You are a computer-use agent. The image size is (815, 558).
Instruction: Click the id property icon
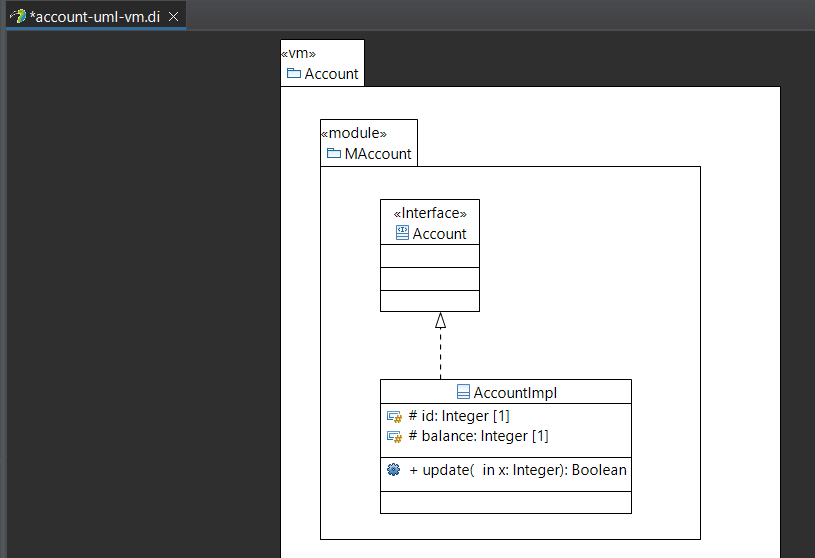click(x=395, y=417)
